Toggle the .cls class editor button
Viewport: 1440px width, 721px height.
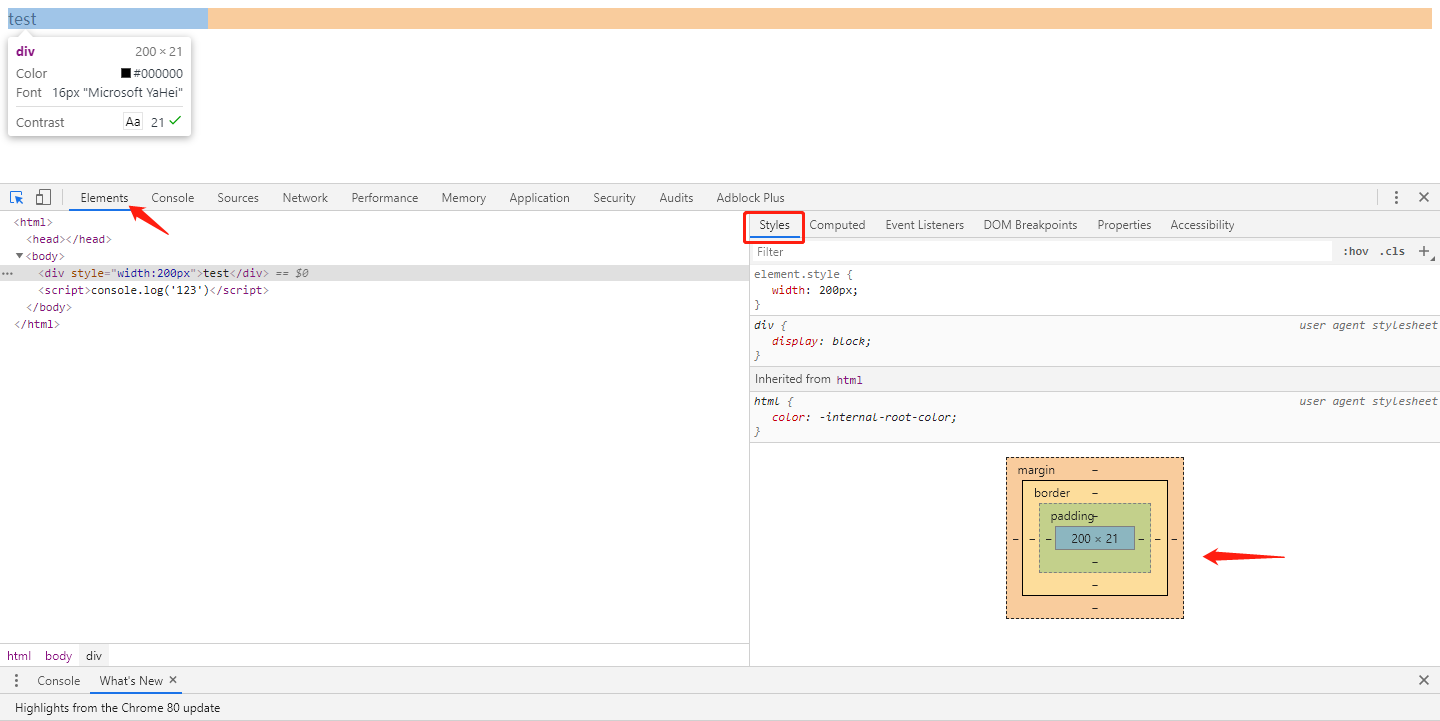[1392, 251]
